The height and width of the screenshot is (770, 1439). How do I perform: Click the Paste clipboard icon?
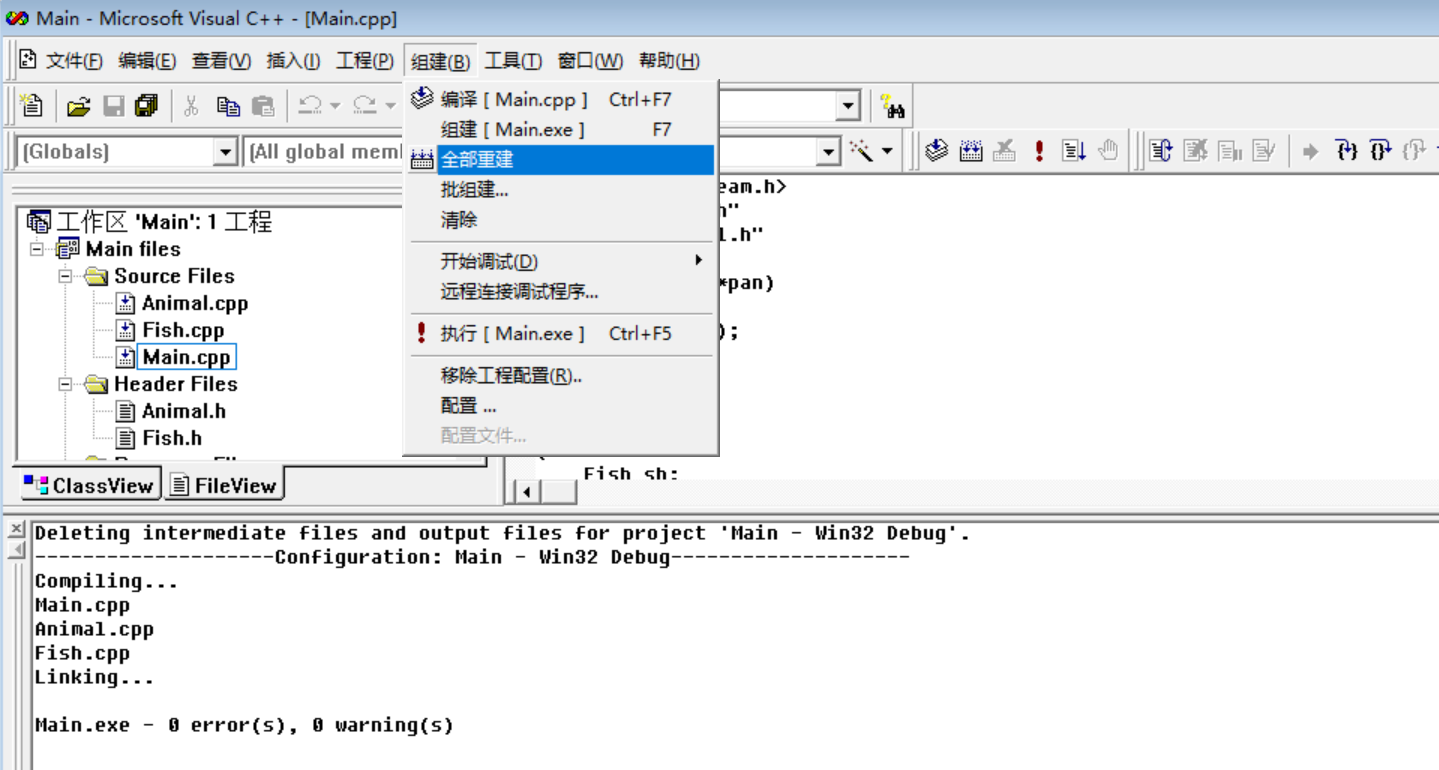(263, 106)
